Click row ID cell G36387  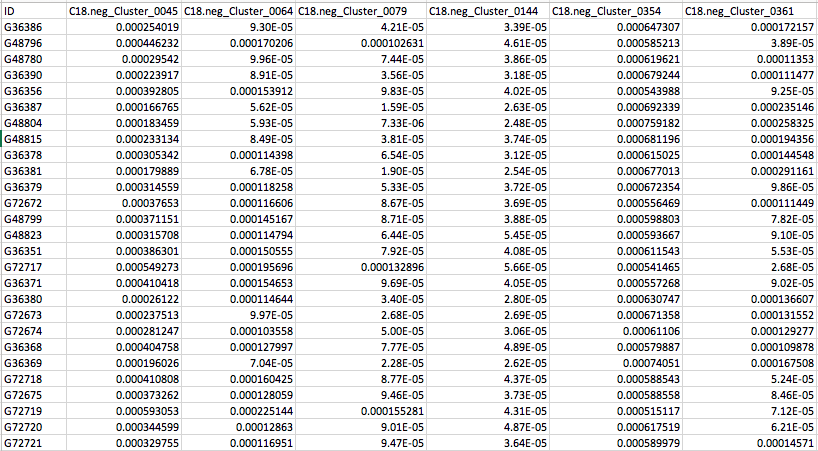[34, 107]
